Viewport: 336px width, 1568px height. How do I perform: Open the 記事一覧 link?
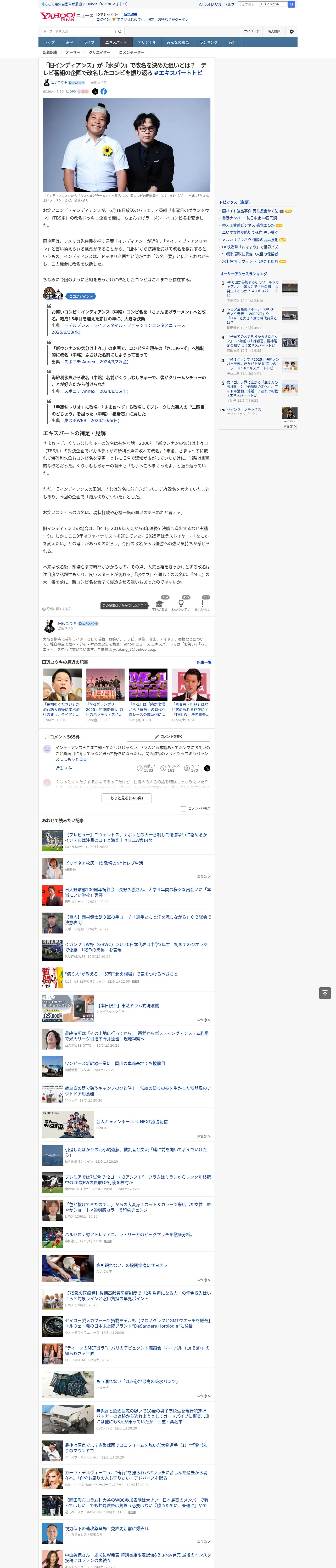[x=204, y=662]
